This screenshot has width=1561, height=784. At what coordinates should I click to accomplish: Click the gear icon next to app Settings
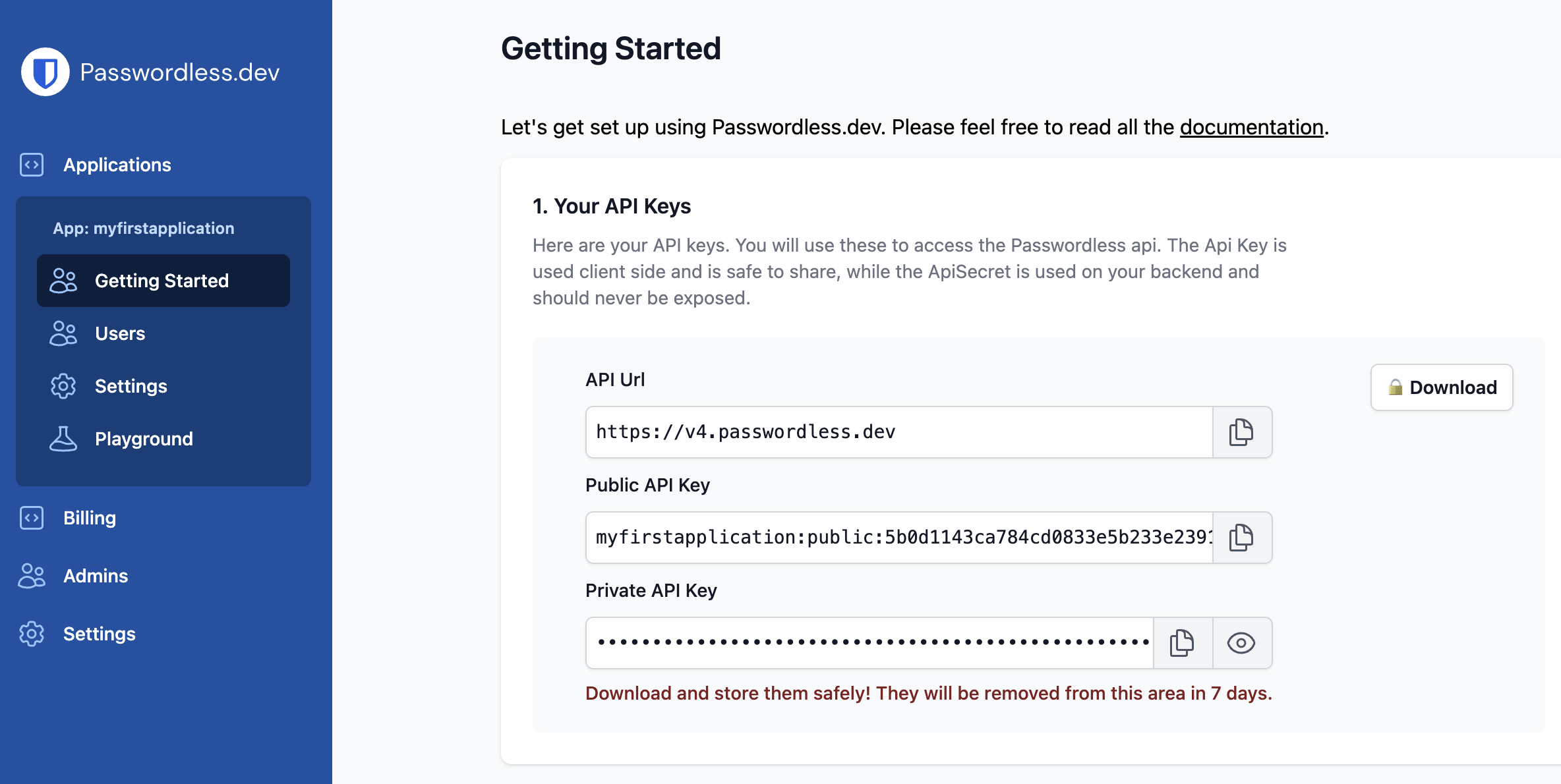[63, 386]
